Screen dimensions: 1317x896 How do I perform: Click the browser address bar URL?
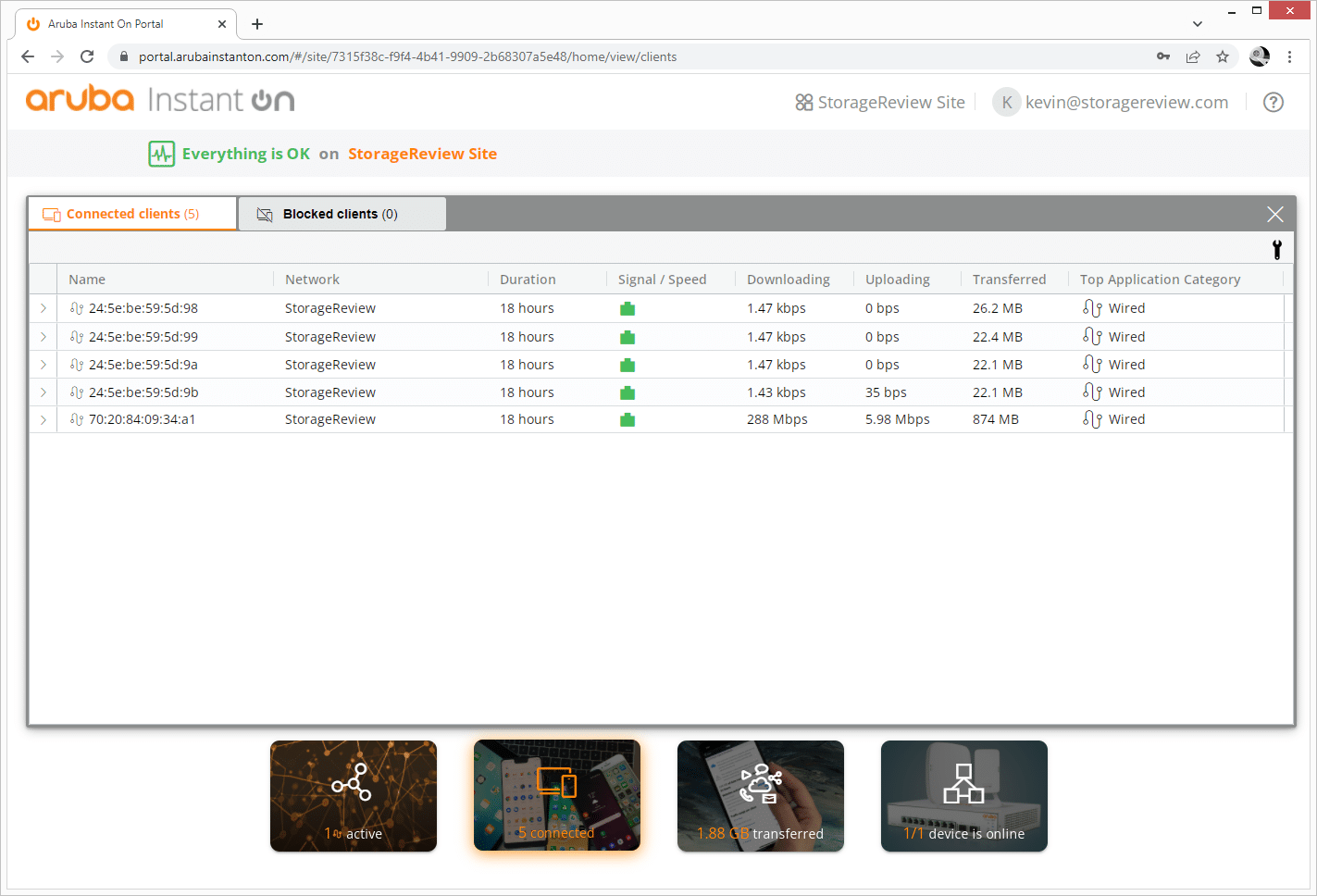click(407, 56)
